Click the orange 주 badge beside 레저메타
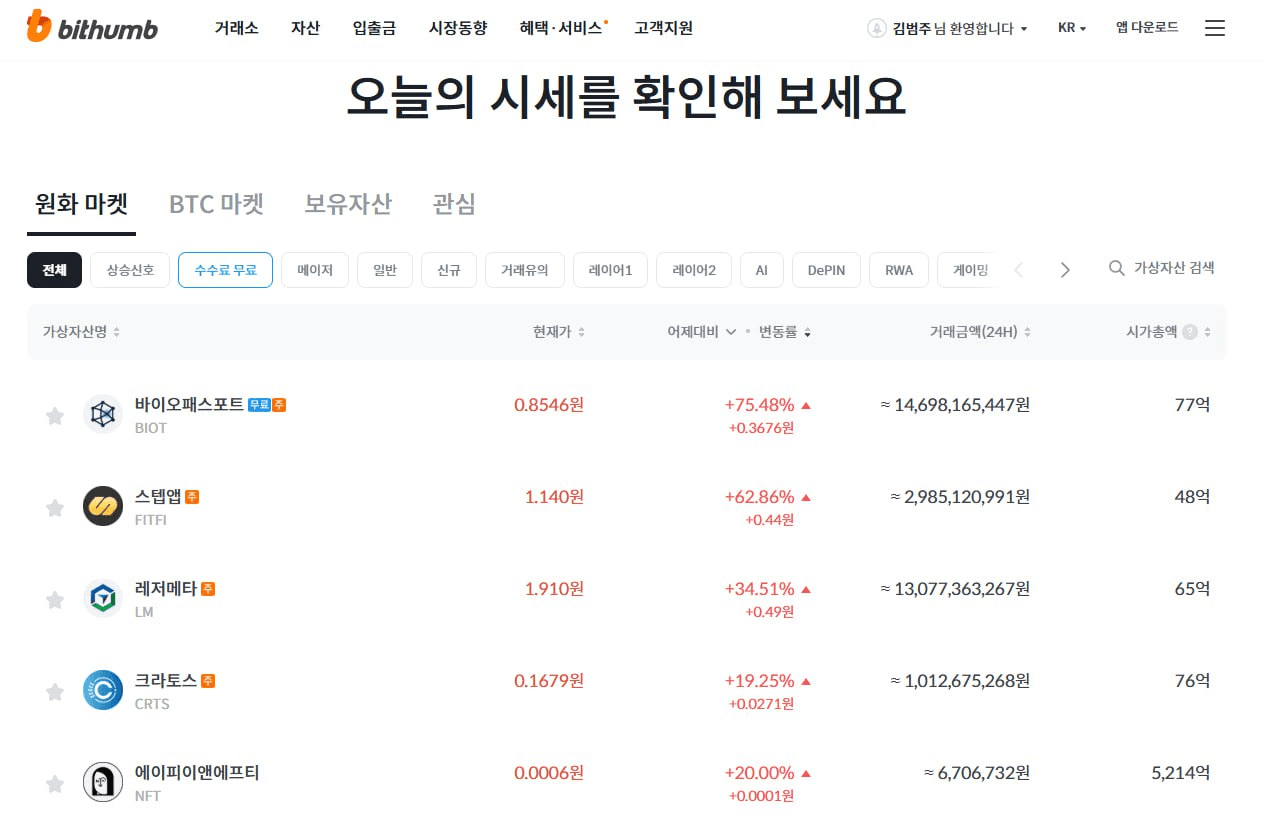This screenshot has height=827, width=1264. point(208,589)
